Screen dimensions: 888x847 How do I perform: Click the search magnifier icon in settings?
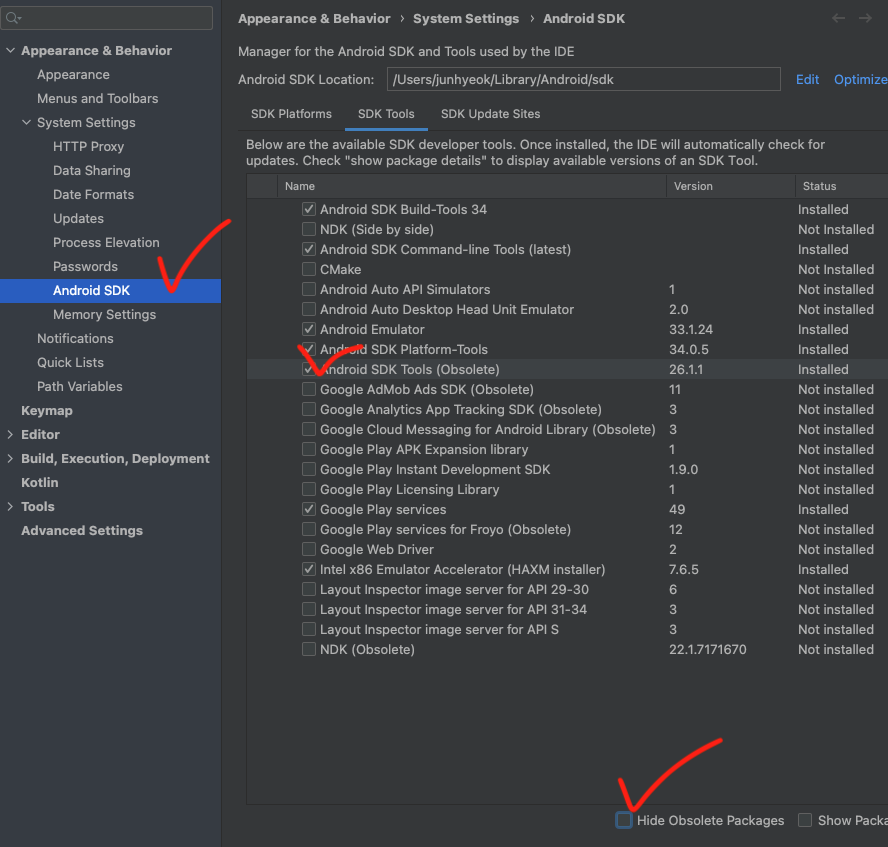pyautogui.click(x=12, y=18)
